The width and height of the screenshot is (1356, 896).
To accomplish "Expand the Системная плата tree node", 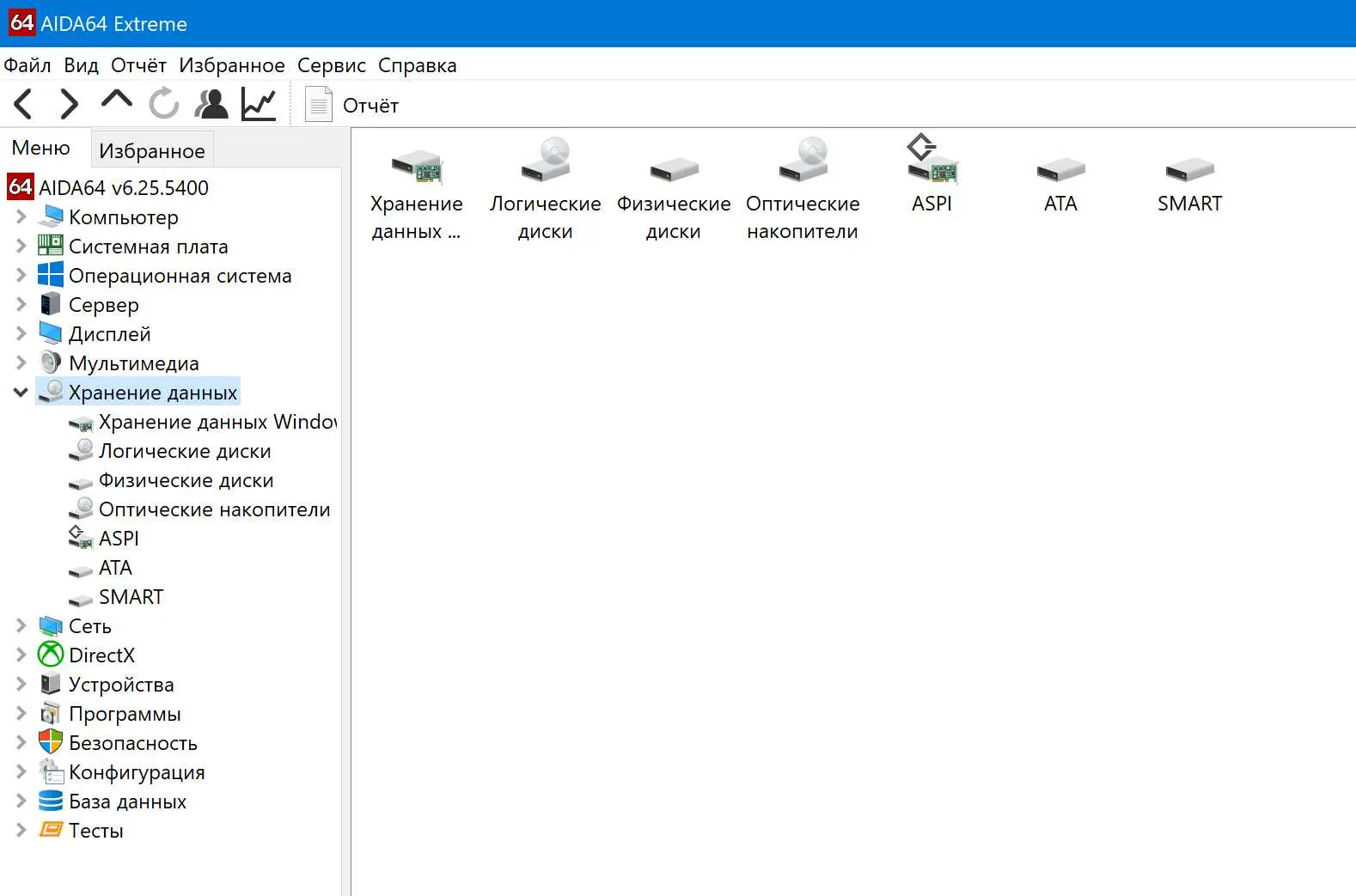I will coord(21,246).
